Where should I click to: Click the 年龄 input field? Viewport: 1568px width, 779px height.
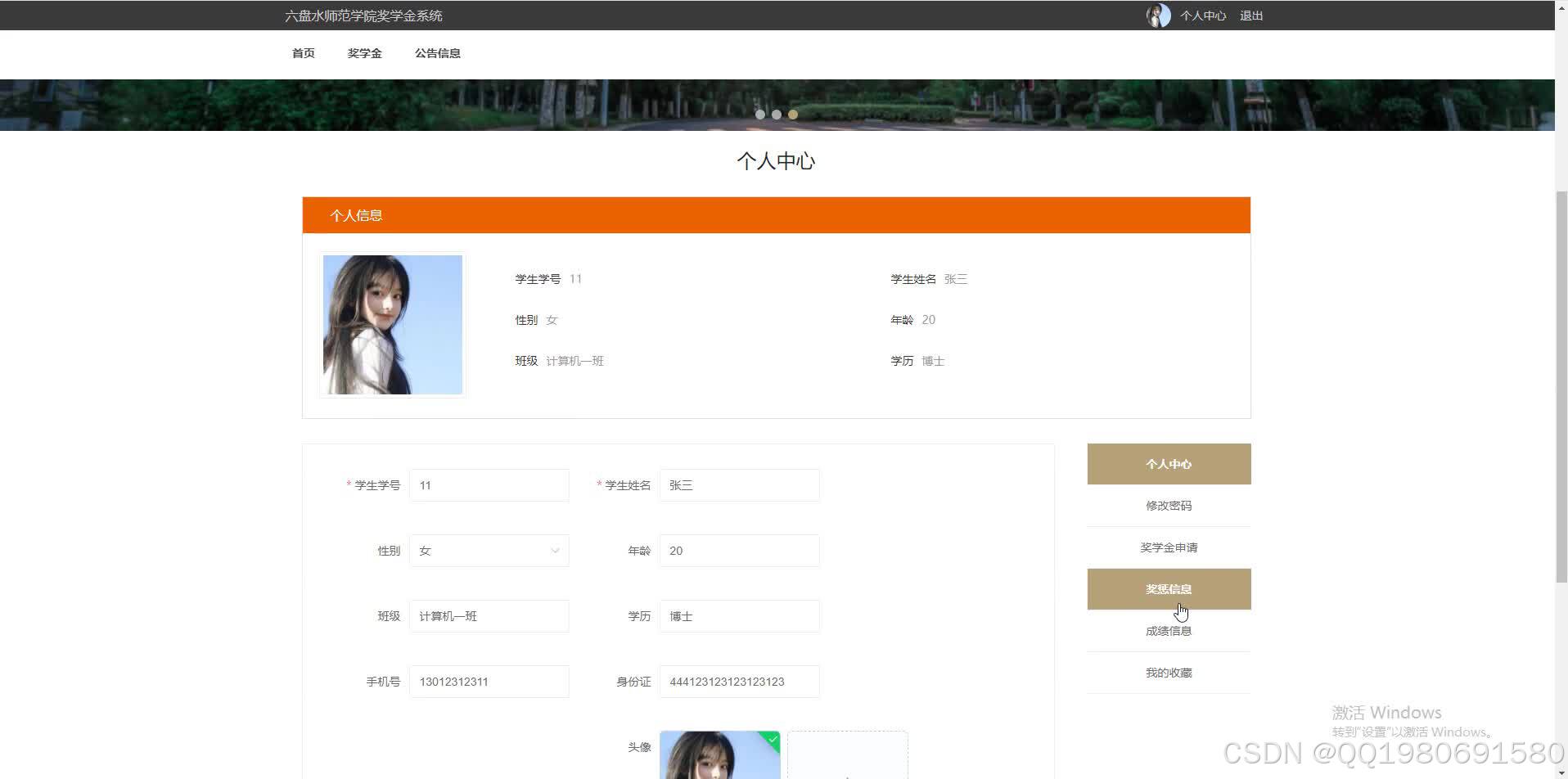pyautogui.click(x=740, y=551)
